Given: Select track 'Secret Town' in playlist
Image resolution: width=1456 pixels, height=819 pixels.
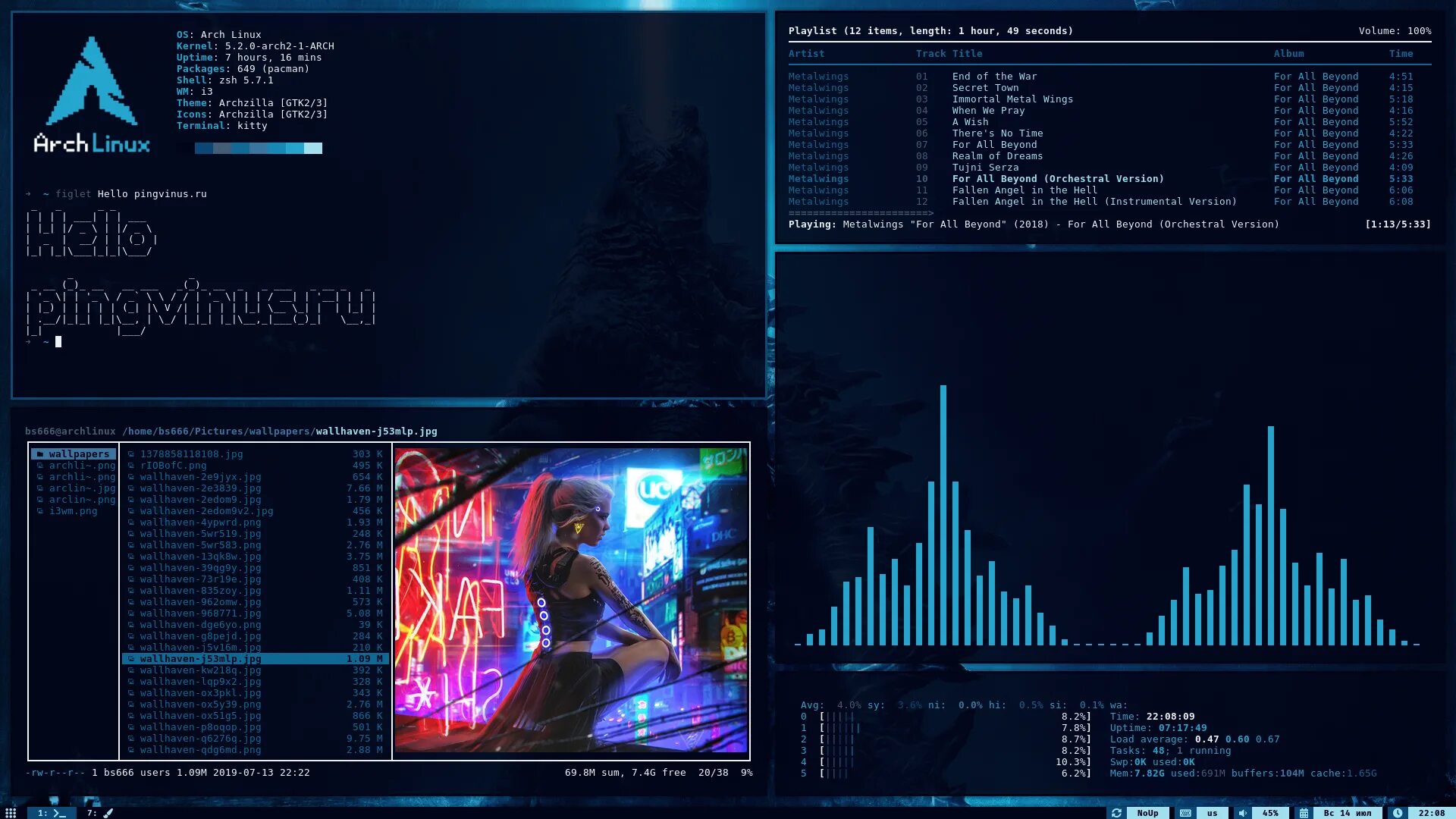Looking at the screenshot, I should tap(985, 87).
